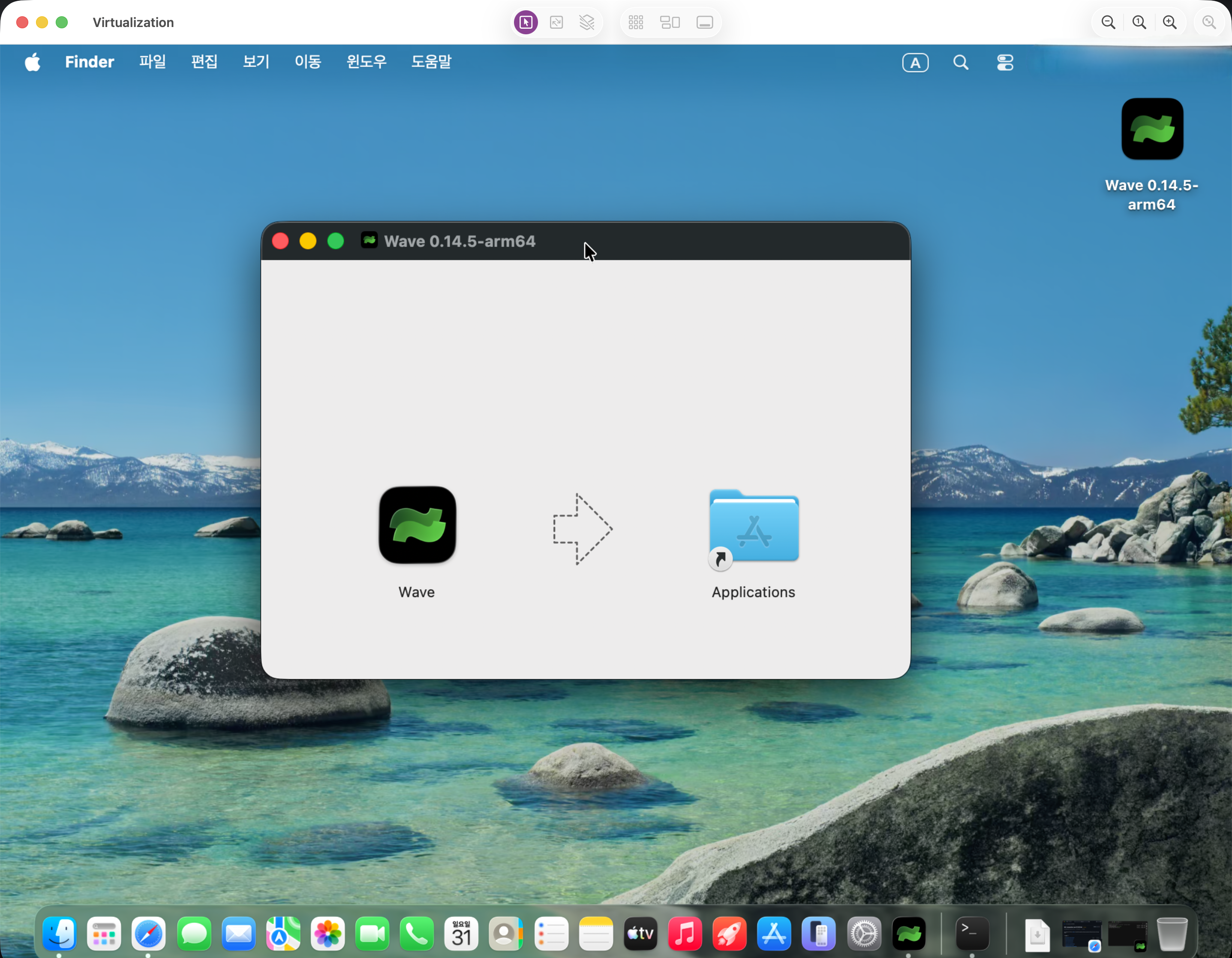Click the "Applications" label under the folder
The width and height of the screenshot is (1232, 958).
click(x=753, y=592)
